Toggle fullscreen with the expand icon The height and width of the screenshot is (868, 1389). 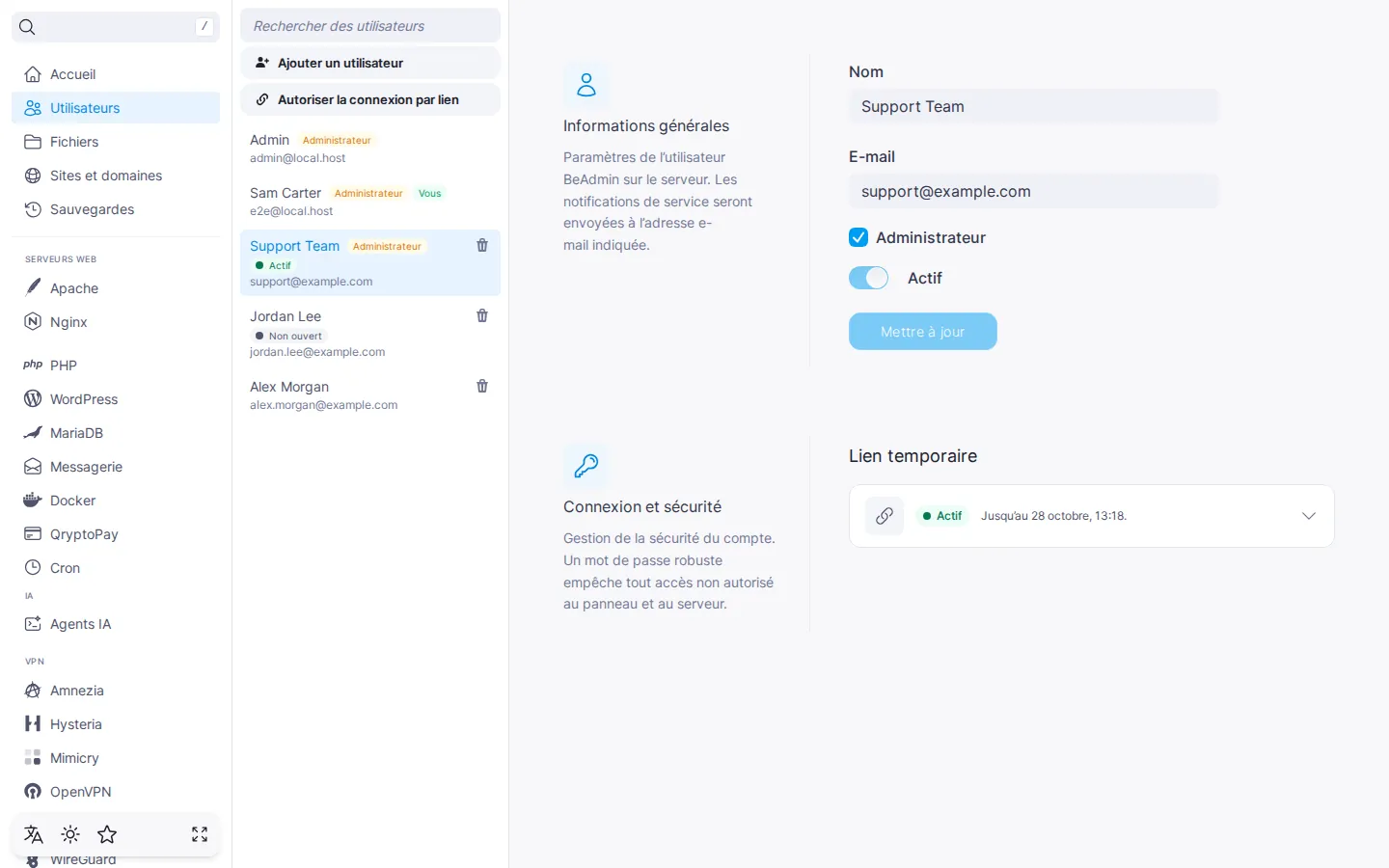click(x=200, y=834)
